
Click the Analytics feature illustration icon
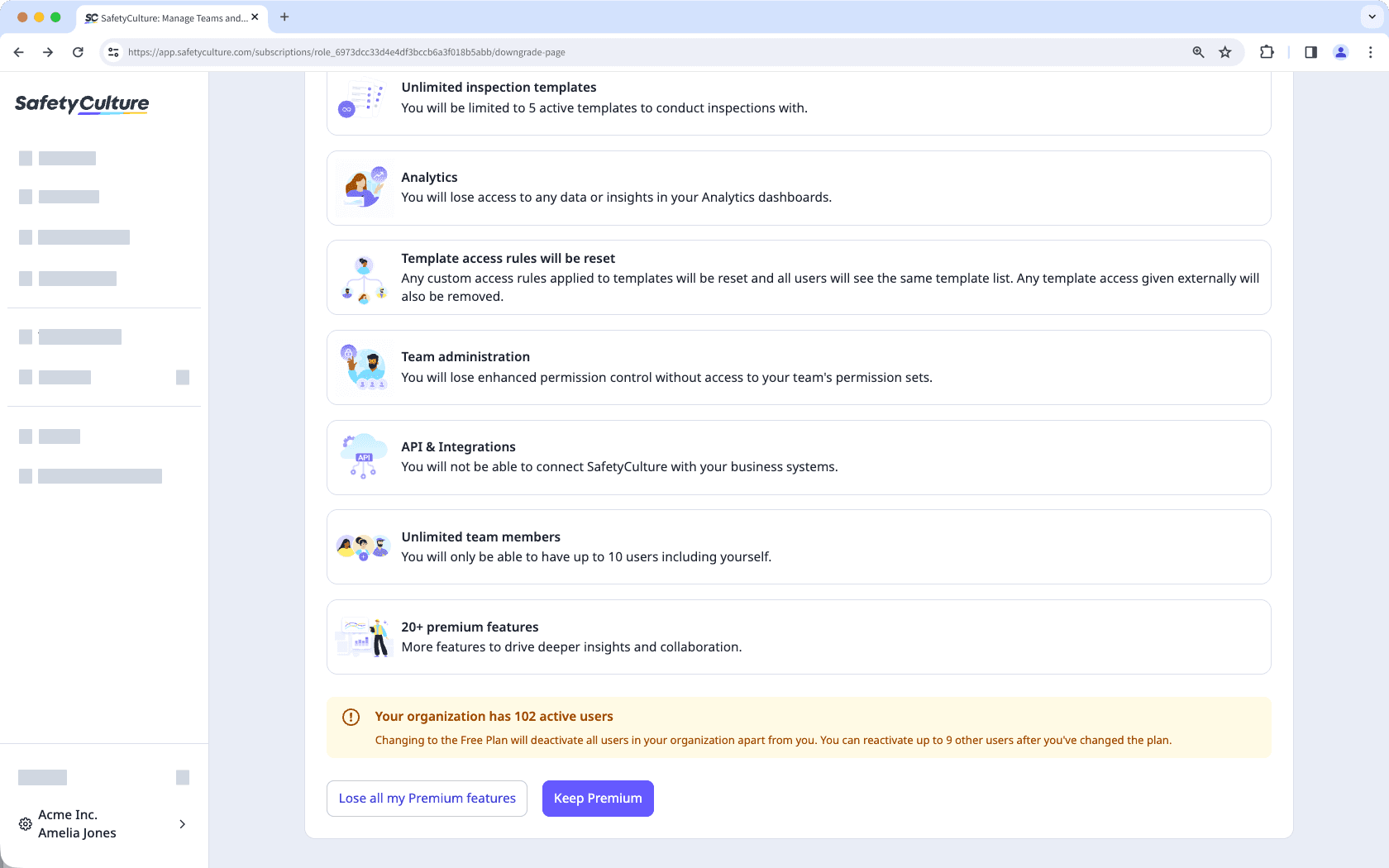[364, 188]
